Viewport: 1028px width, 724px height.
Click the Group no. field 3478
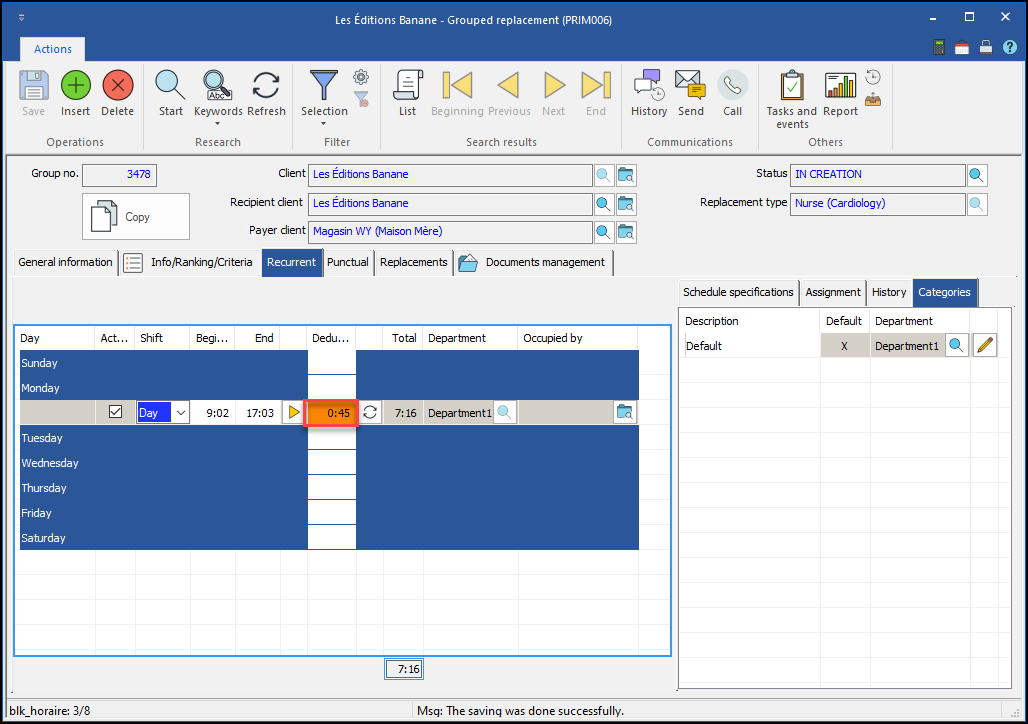click(119, 174)
